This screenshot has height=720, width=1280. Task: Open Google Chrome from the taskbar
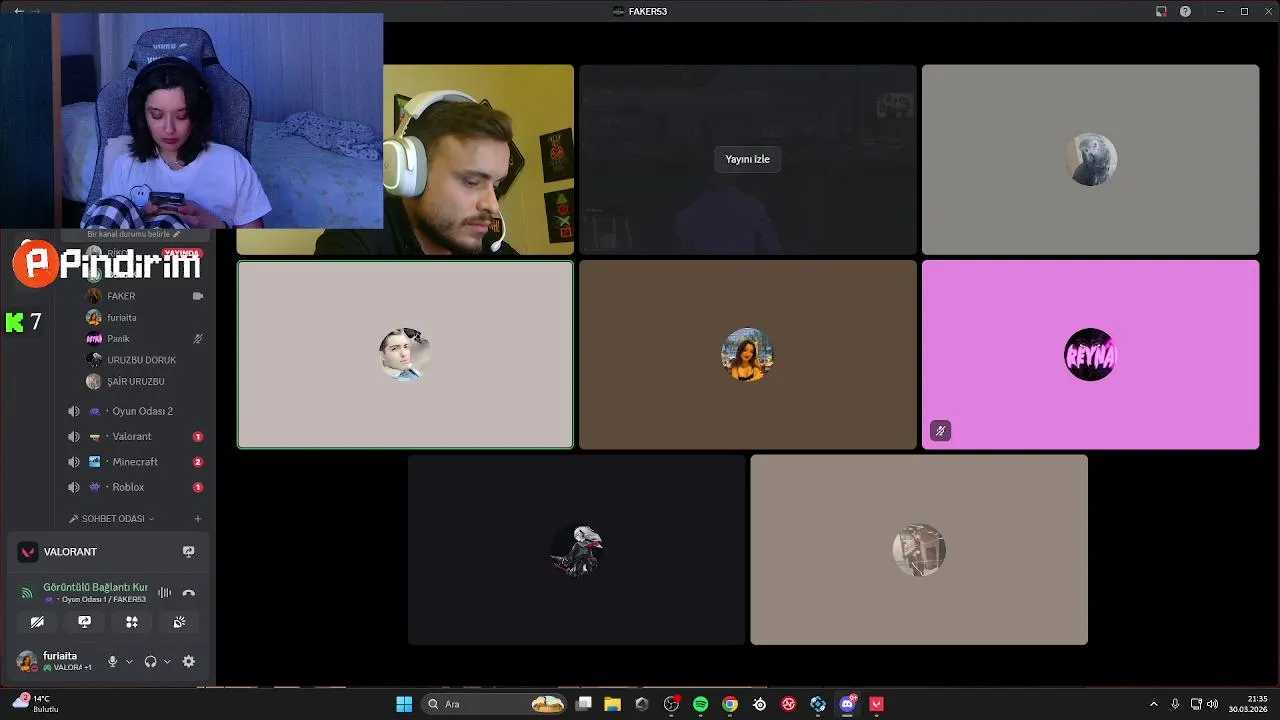click(730, 704)
